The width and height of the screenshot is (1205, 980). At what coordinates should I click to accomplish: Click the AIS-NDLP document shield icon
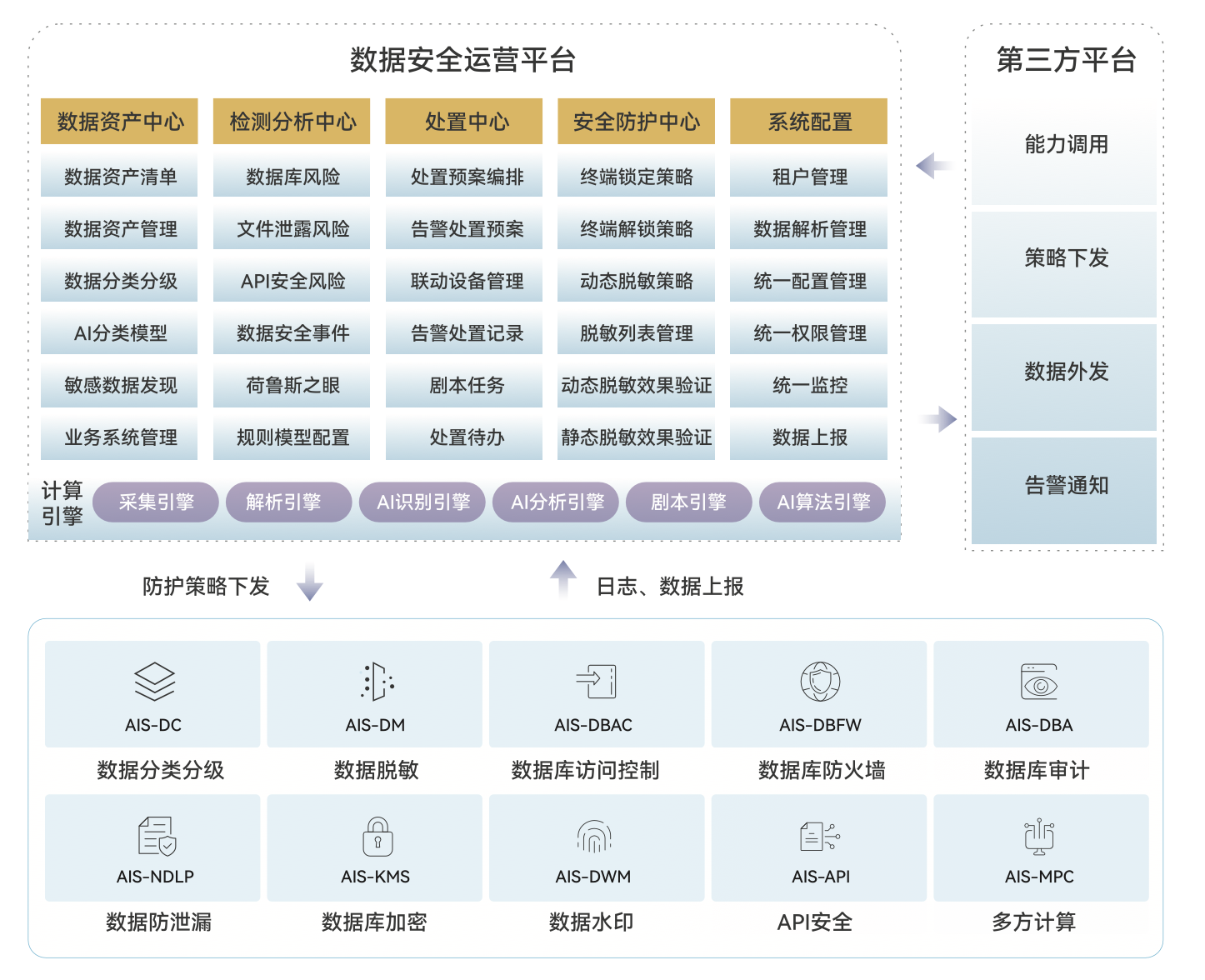tap(157, 836)
